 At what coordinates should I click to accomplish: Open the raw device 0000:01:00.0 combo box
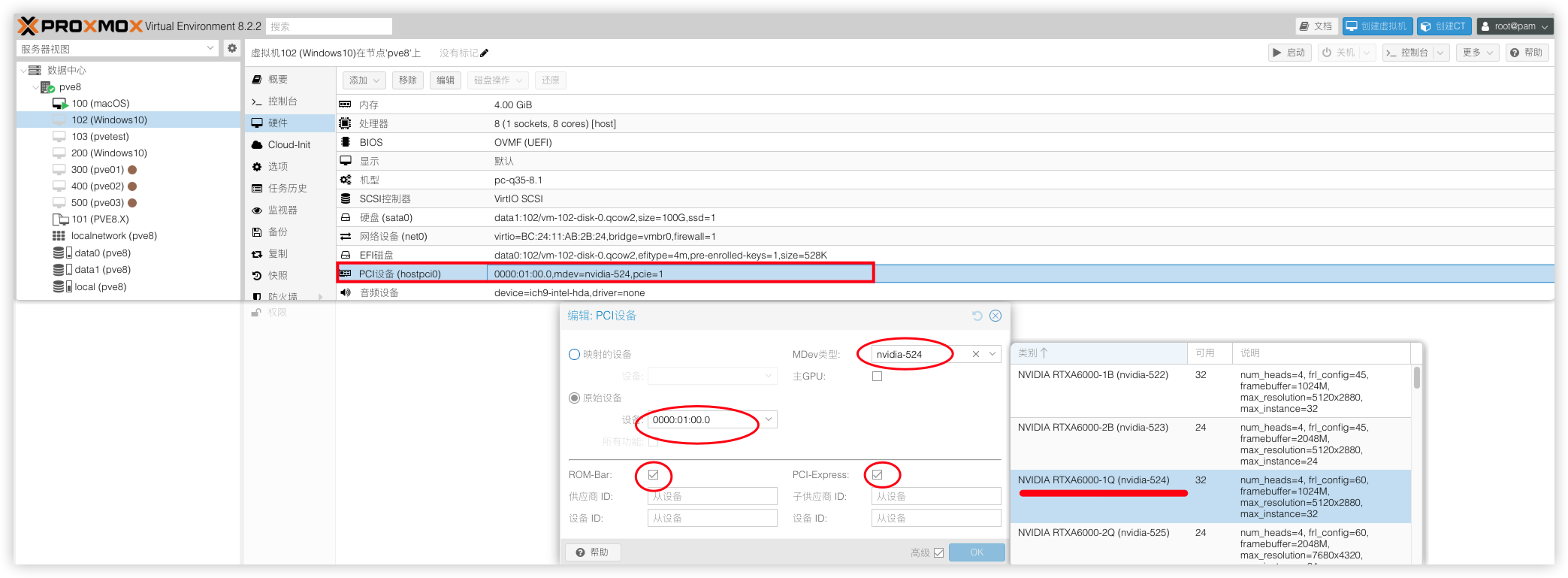[711, 419]
